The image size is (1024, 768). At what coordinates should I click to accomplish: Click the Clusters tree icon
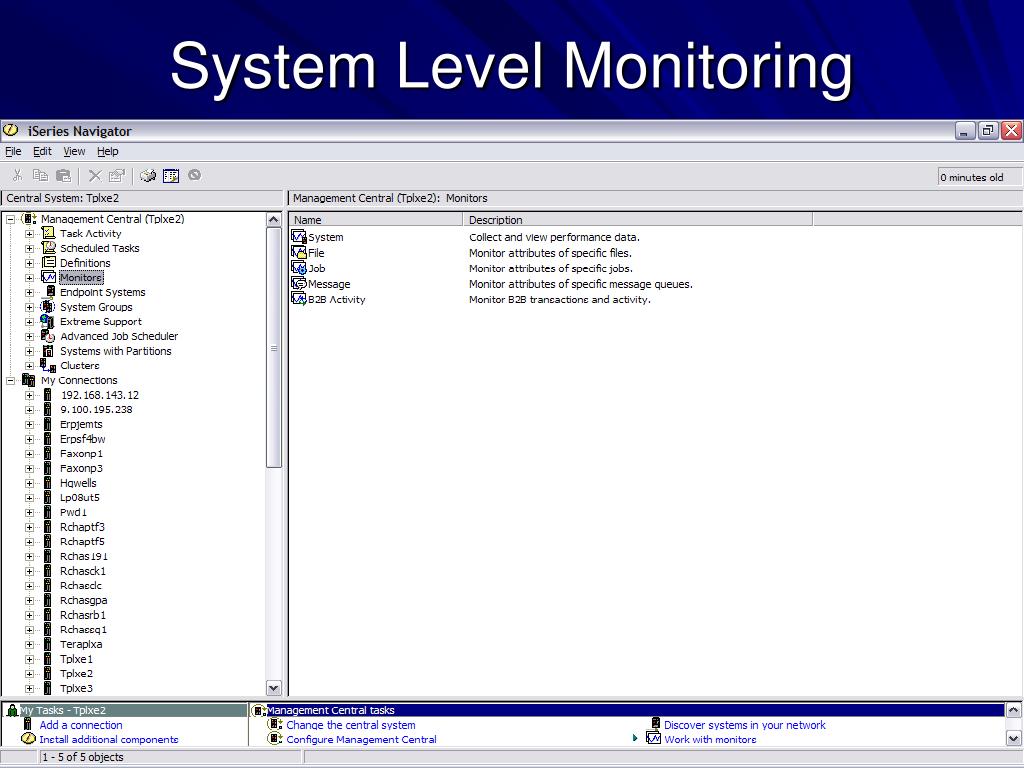pyautogui.click(x=48, y=365)
